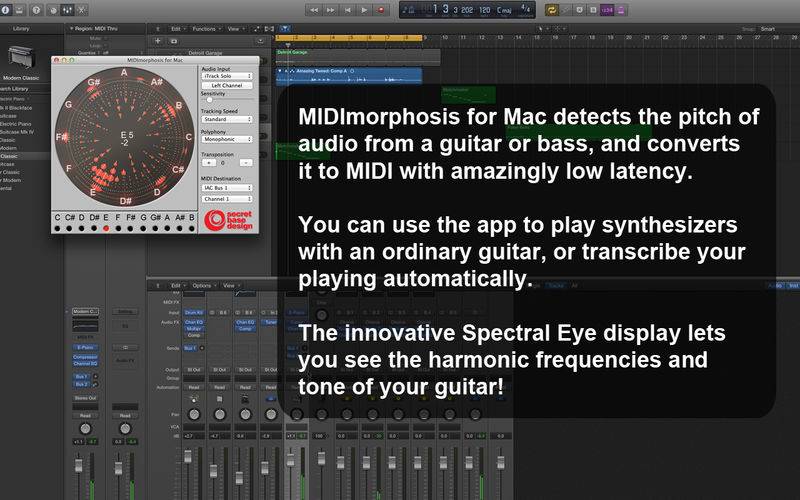Adjust the first inspector channel volume fader

point(79,465)
